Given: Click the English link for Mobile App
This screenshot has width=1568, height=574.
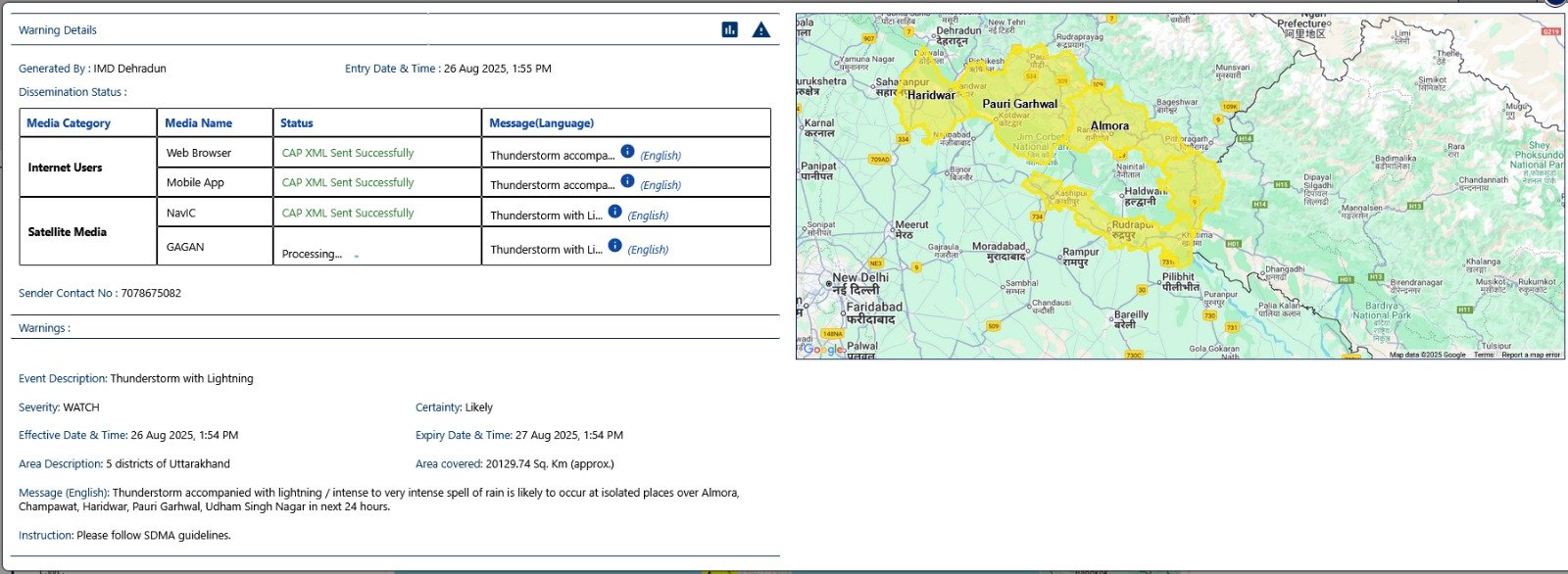Looking at the screenshot, I should click(661, 185).
